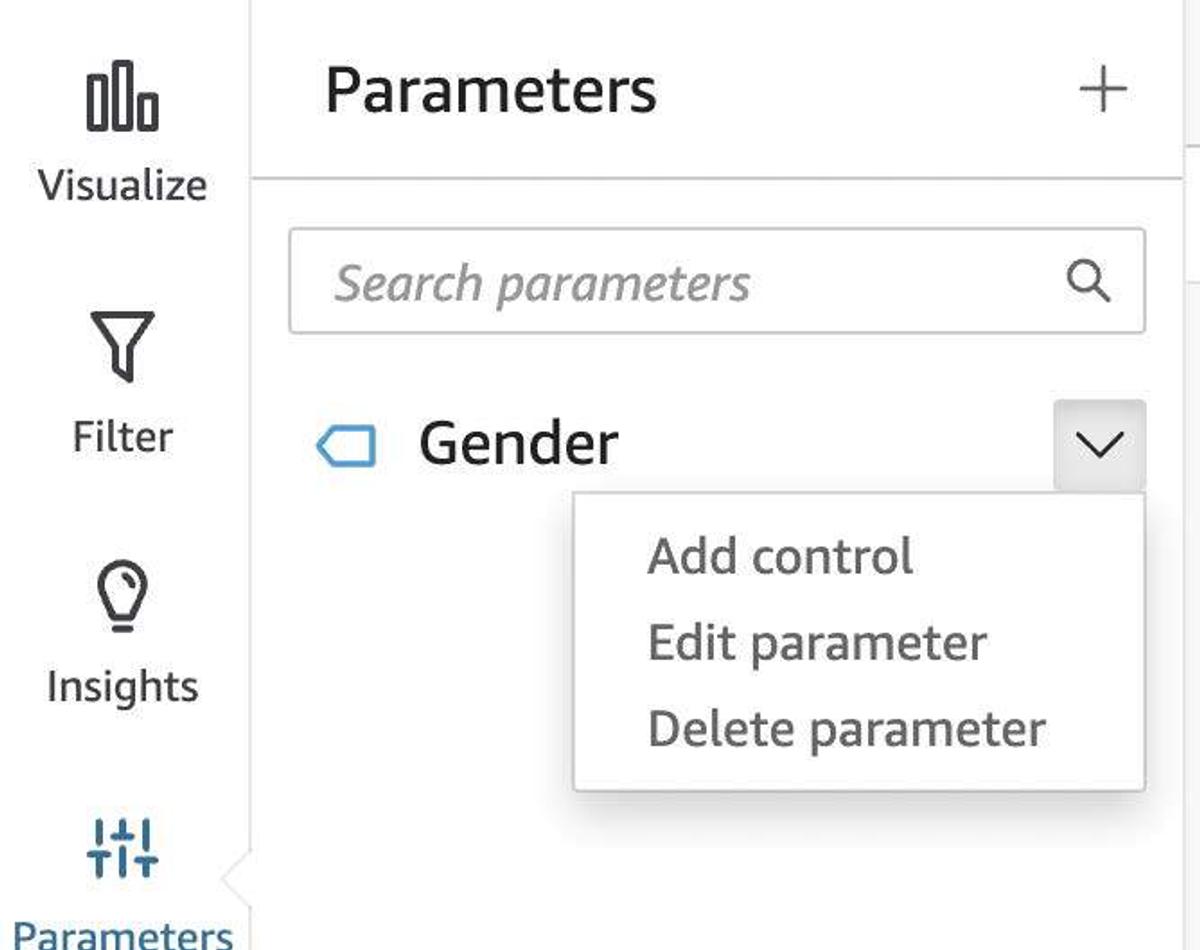Click the Filter funnel icon
The image size is (1200, 950).
coord(122,346)
